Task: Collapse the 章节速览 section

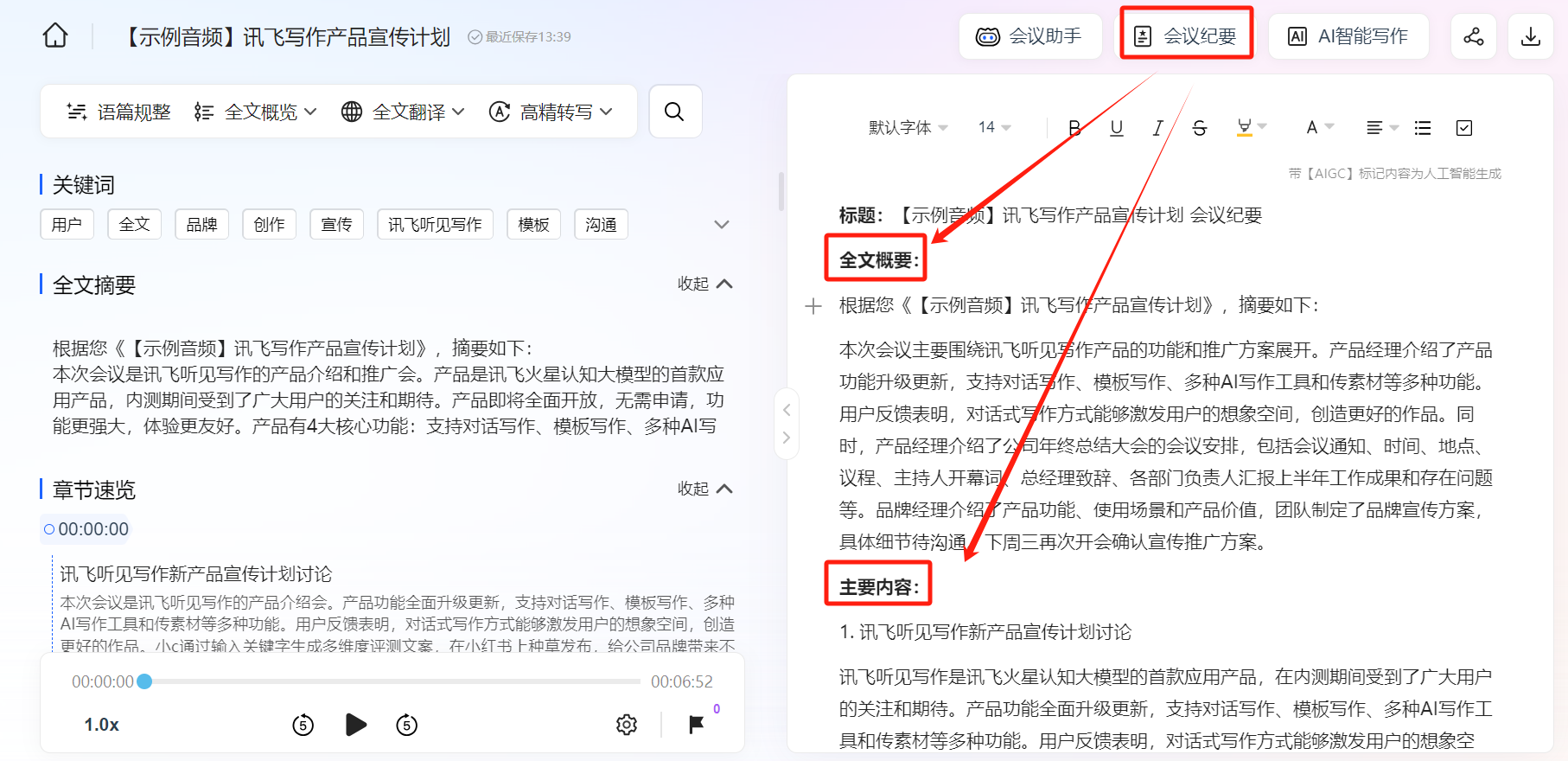Action: pyautogui.click(x=705, y=489)
